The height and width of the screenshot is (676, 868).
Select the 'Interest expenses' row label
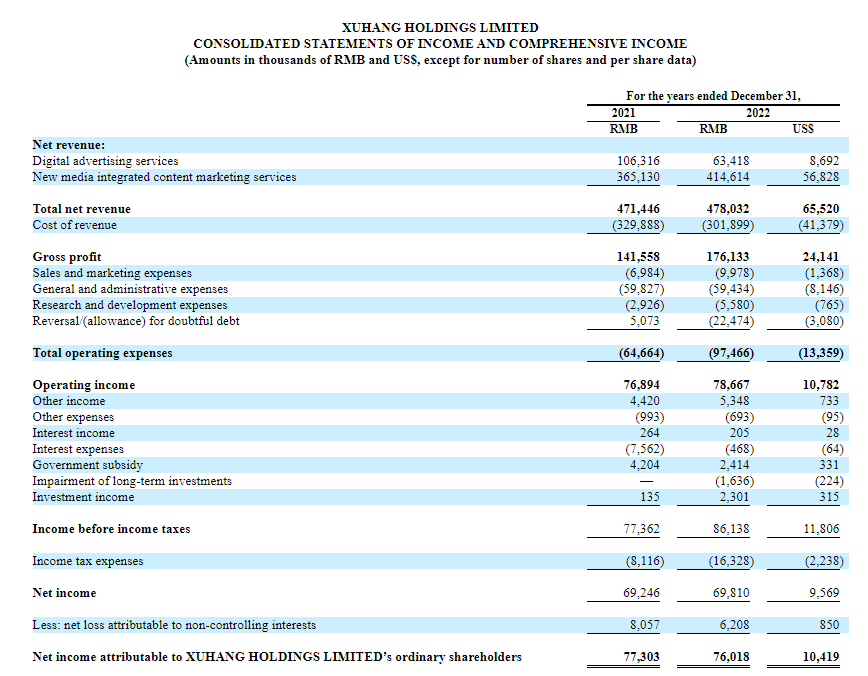78,449
